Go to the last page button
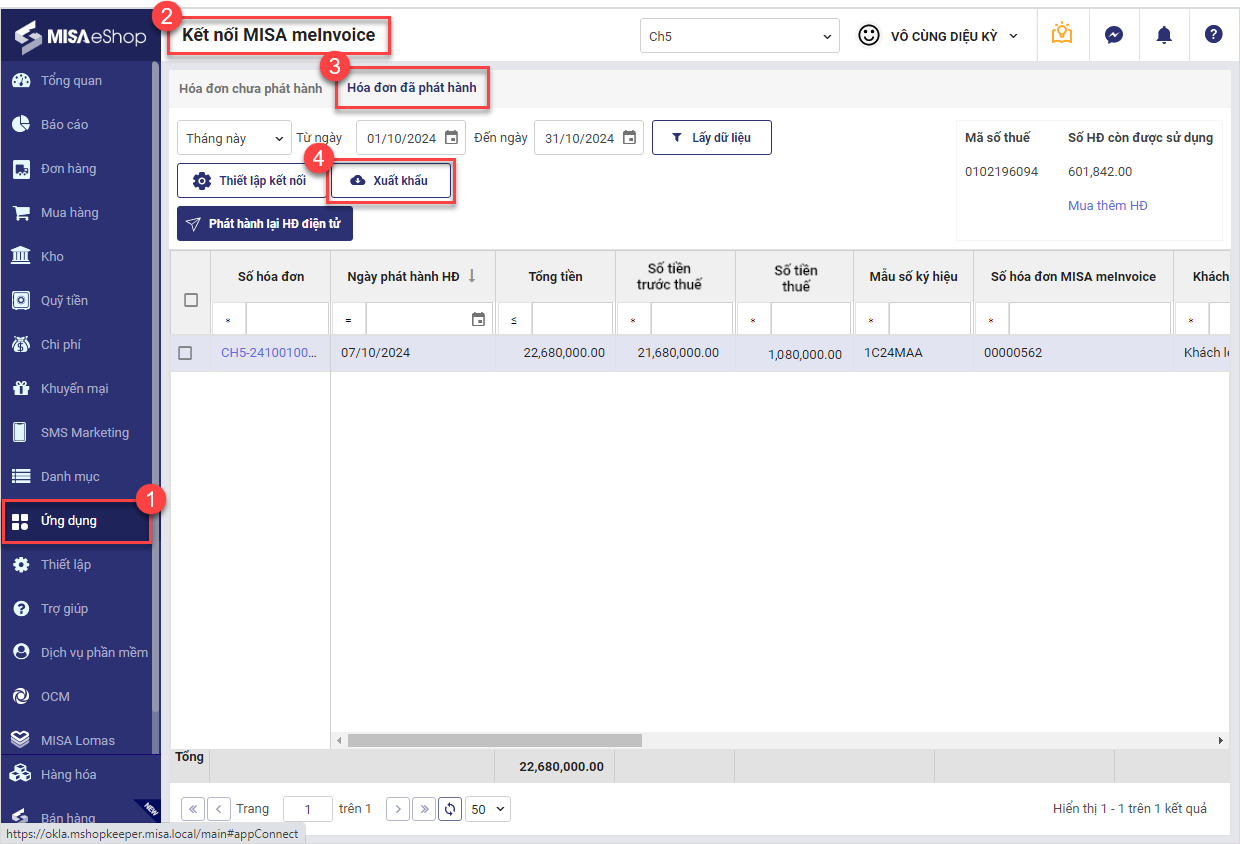Screen dimensions: 1240x844 425,809
